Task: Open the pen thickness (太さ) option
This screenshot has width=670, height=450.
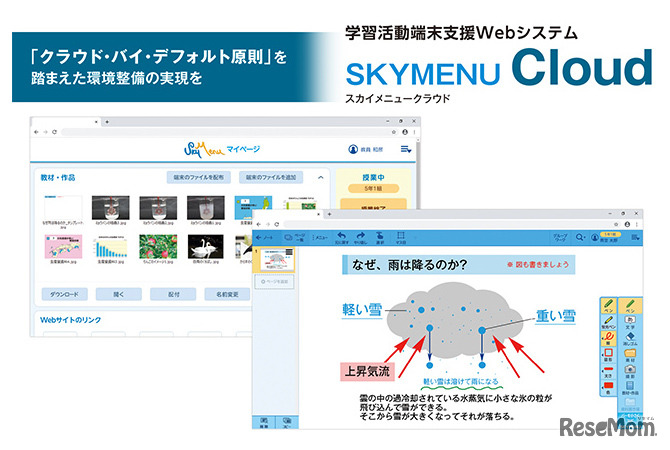Action: coord(608,371)
